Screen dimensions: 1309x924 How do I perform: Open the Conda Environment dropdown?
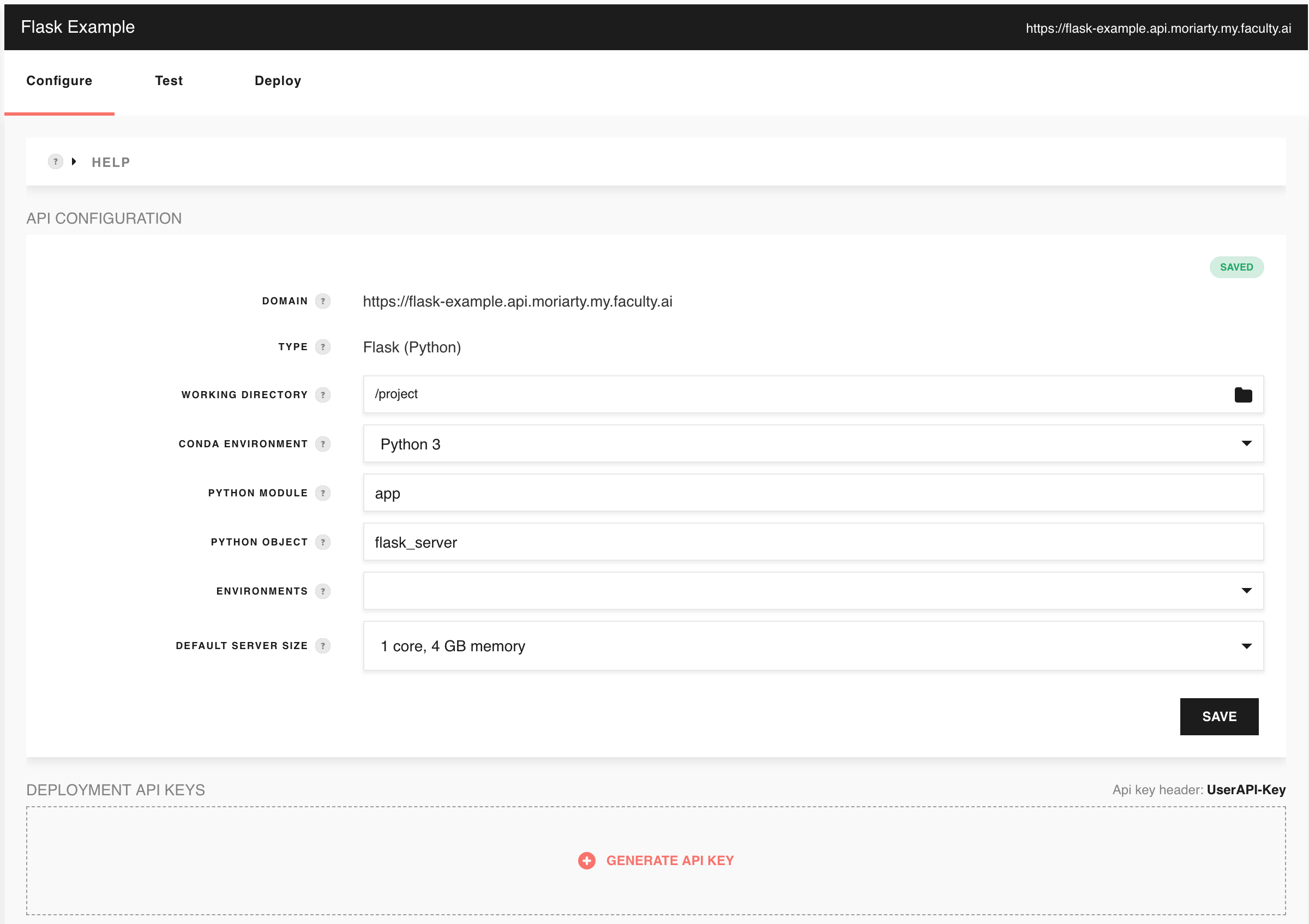pos(813,443)
